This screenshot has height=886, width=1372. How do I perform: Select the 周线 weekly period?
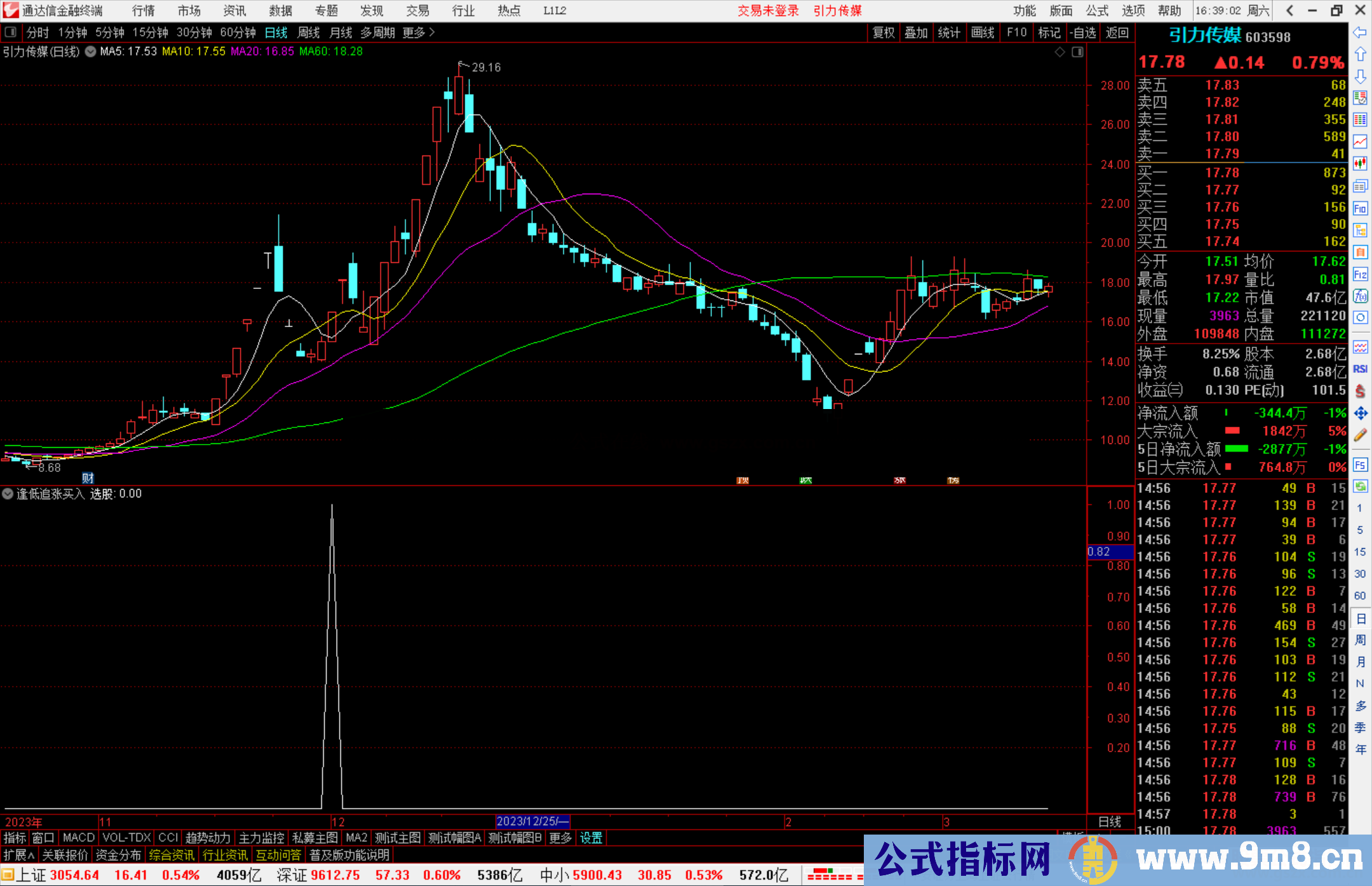point(309,32)
